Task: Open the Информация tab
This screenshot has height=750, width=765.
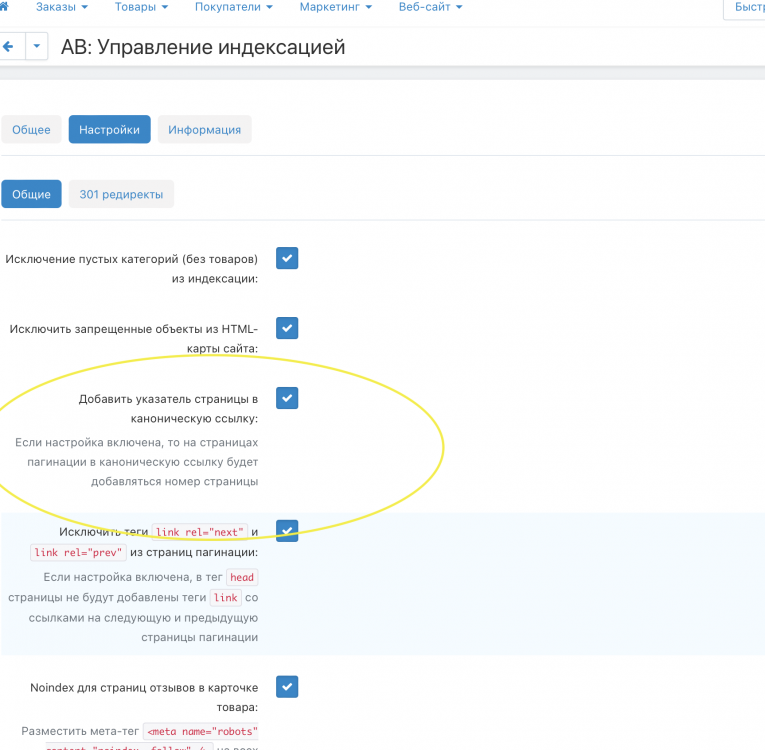Action: tap(204, 130)
